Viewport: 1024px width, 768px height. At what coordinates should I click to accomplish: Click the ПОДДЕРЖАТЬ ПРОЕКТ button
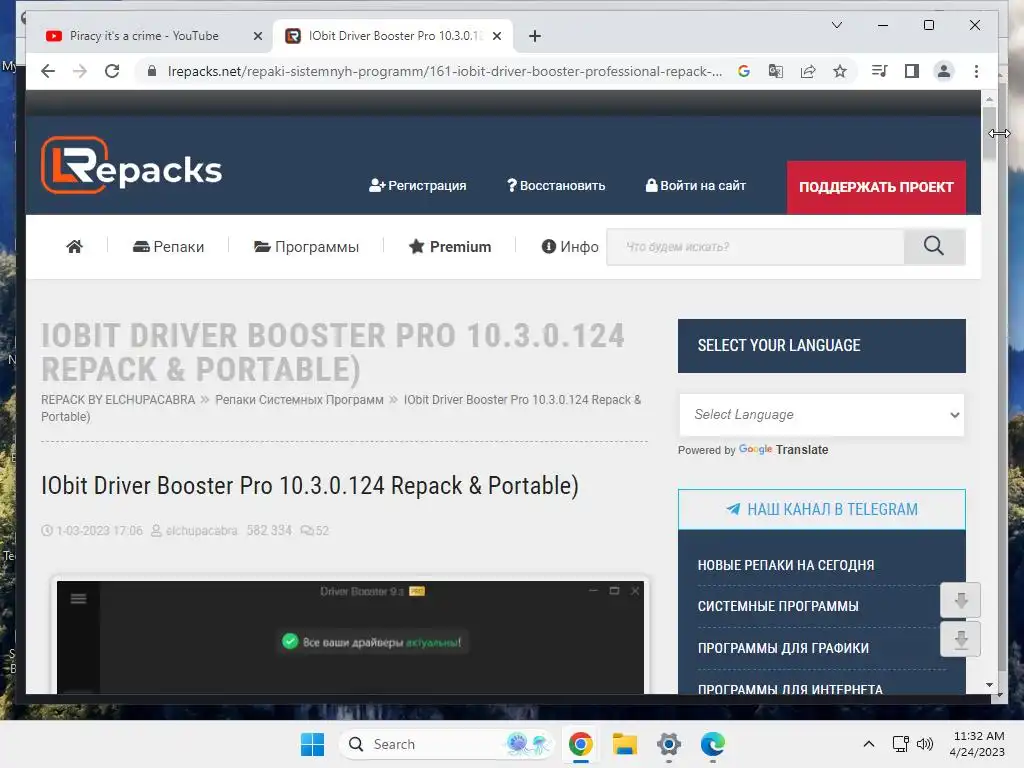pyautogui.click(x=876, y=187)
